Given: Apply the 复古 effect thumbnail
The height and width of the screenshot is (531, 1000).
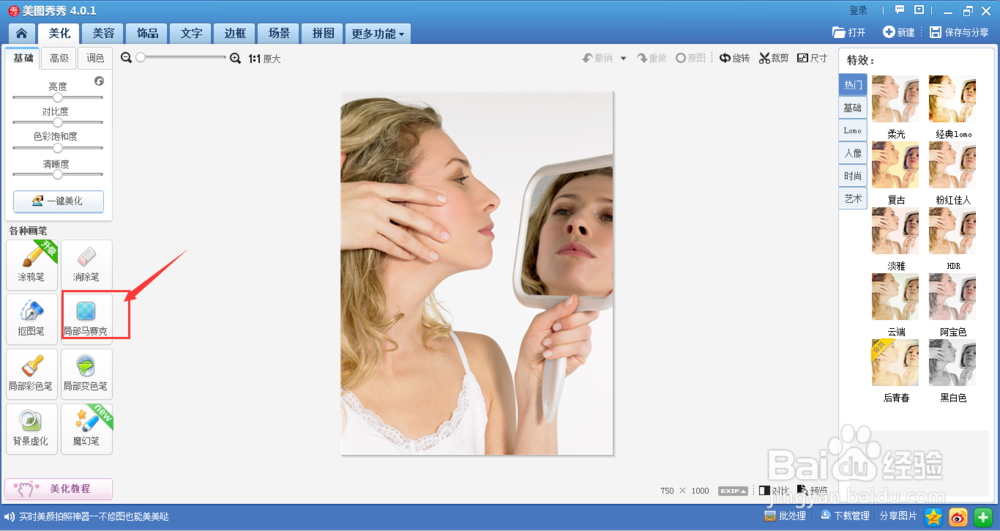Looking at the screenshot, I should click(x=895, y=164).
